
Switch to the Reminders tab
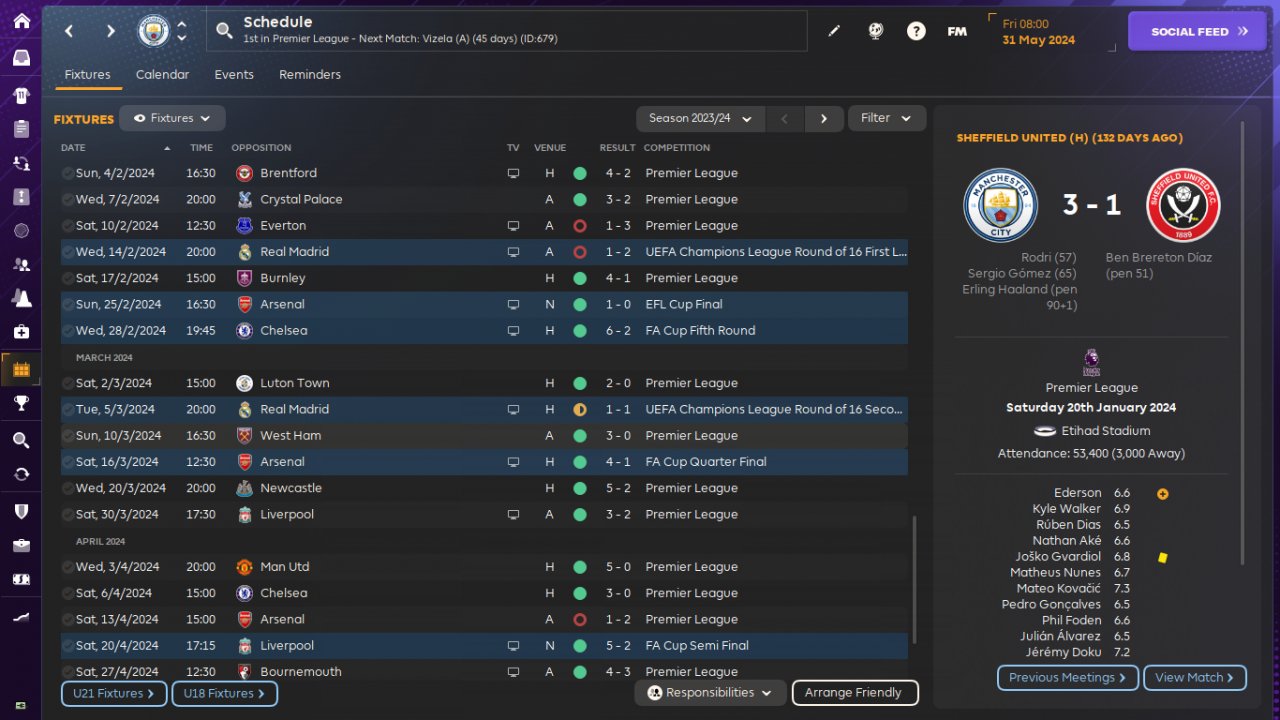(310, 75)
